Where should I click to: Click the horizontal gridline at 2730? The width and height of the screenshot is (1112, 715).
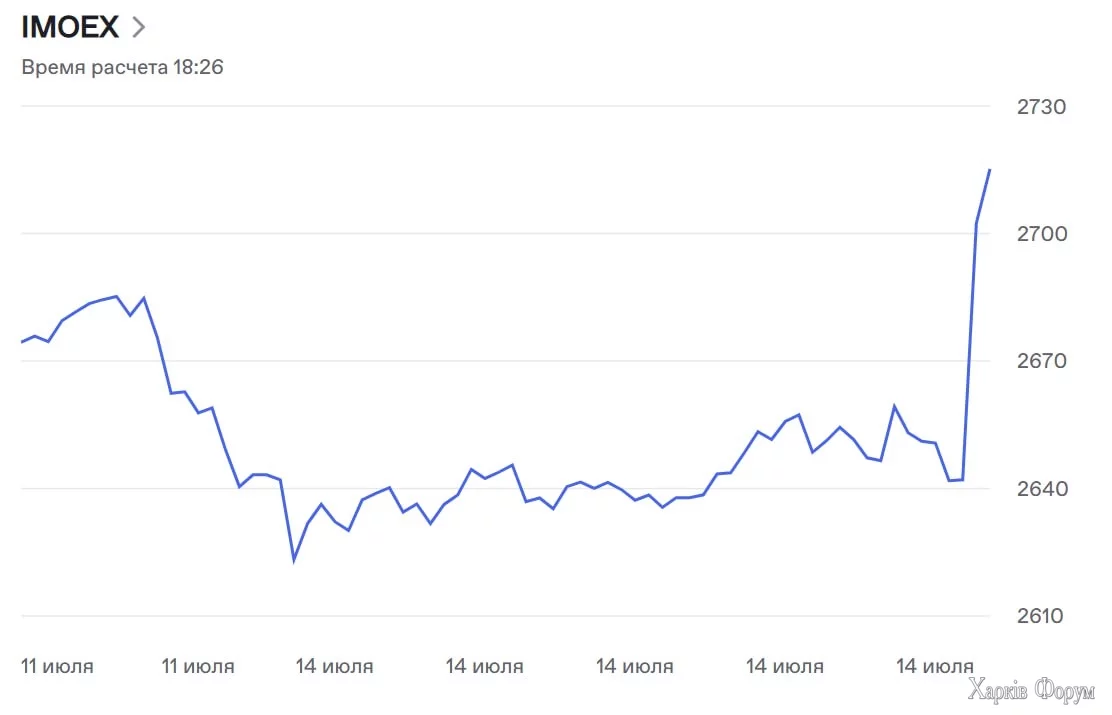[500, 107]
